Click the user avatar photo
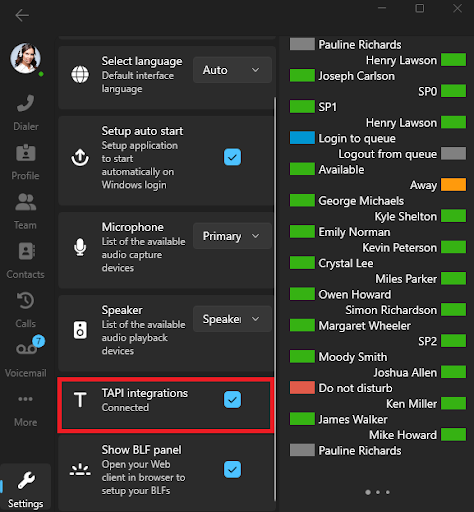 pyautogui.click(x=26, y=58)
